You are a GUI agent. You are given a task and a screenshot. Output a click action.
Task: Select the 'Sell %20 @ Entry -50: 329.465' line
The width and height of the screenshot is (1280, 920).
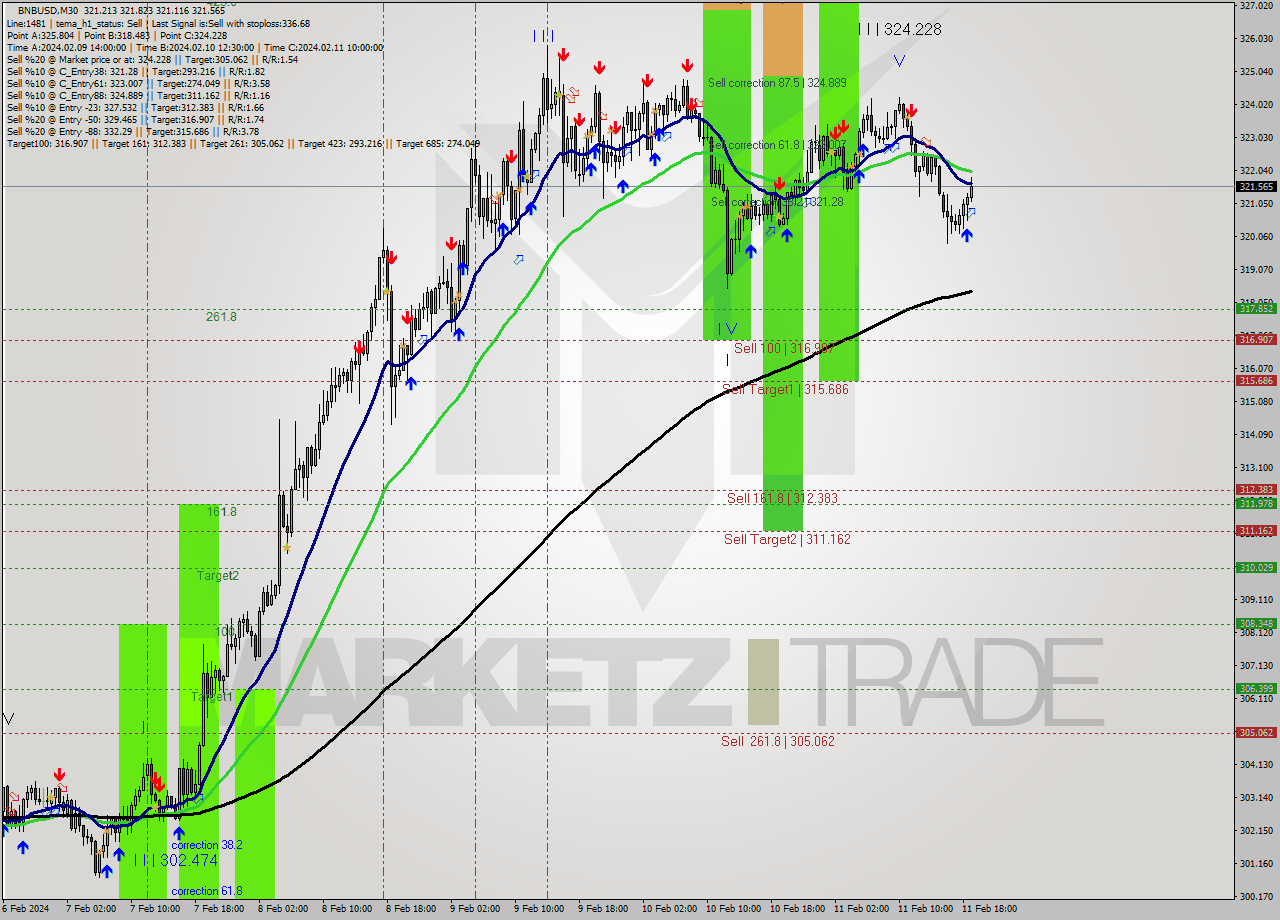[135, 119]
